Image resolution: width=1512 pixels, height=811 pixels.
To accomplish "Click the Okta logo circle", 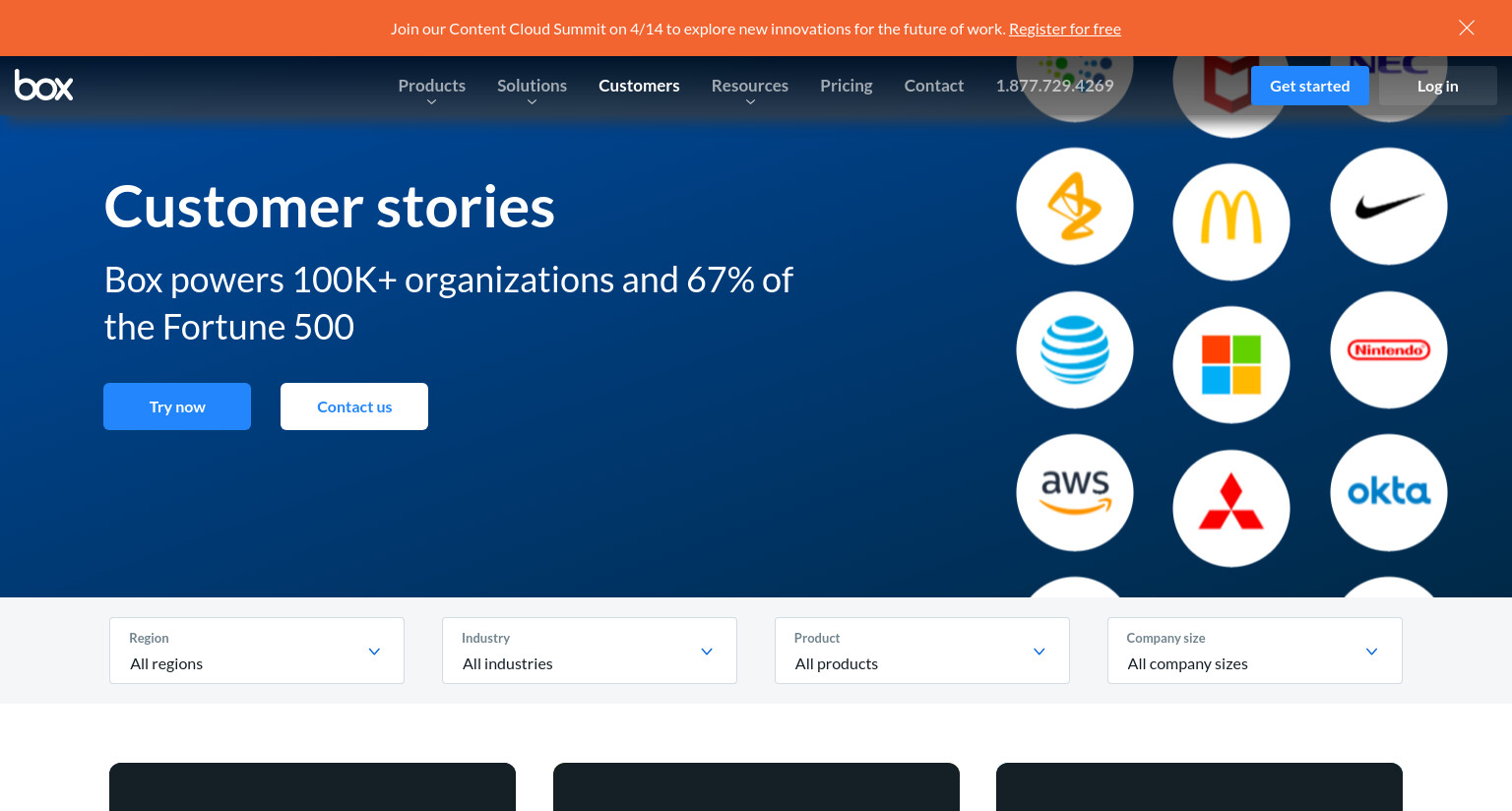I will click(x=1389, y=493).
